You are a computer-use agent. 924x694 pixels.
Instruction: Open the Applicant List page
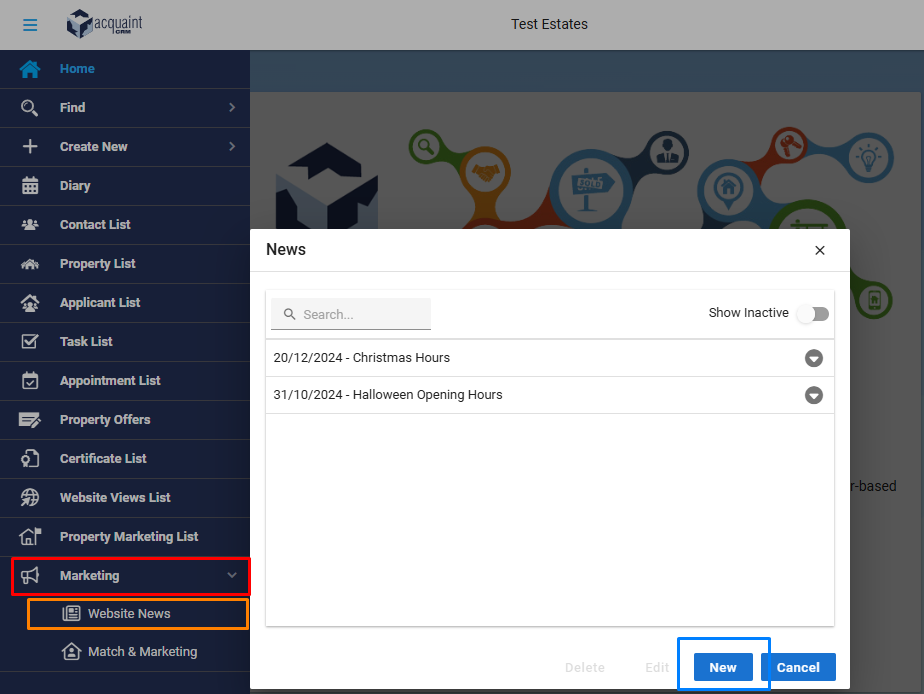125,303
